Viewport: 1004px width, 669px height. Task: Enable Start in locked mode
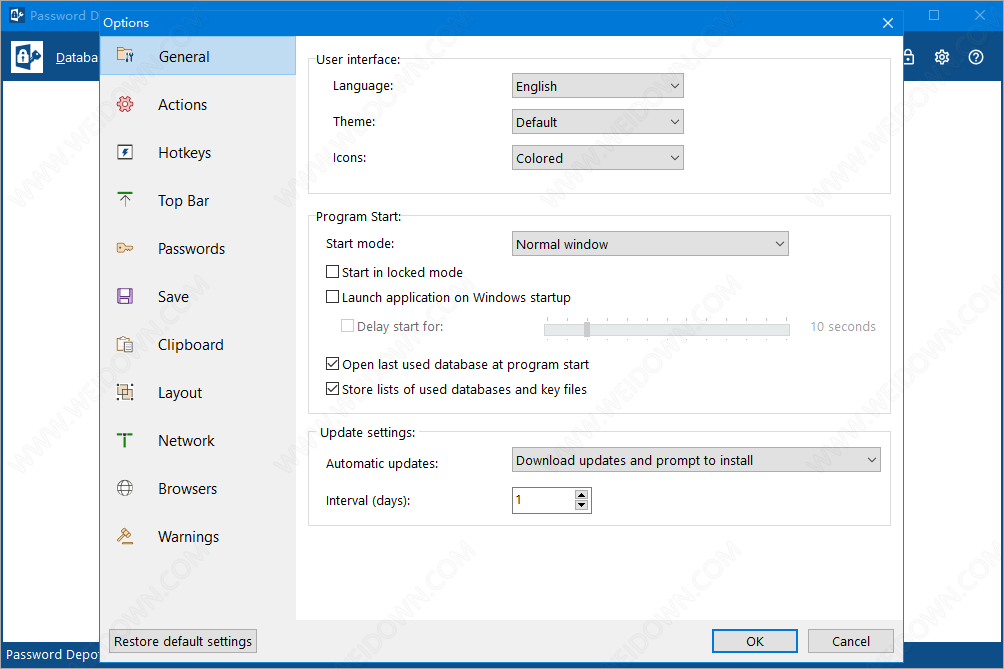[x=332, y=272]
